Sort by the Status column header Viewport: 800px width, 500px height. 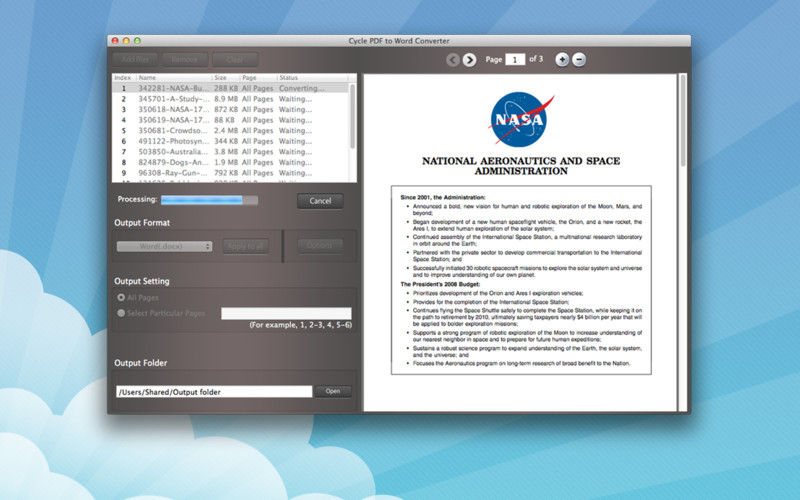click(x=313, y=78)
